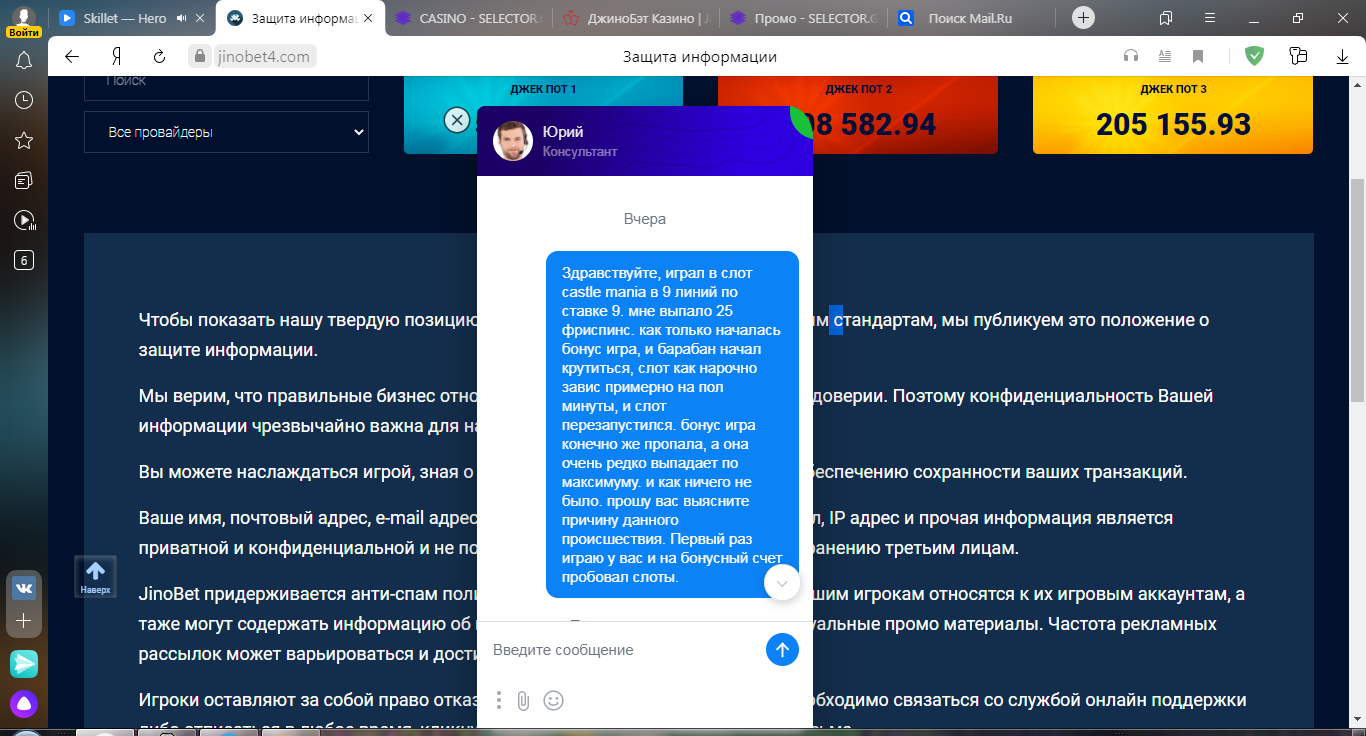Click the jinobet4.com address field
The image size is (1366, 736).
click(x=264, y=57)
